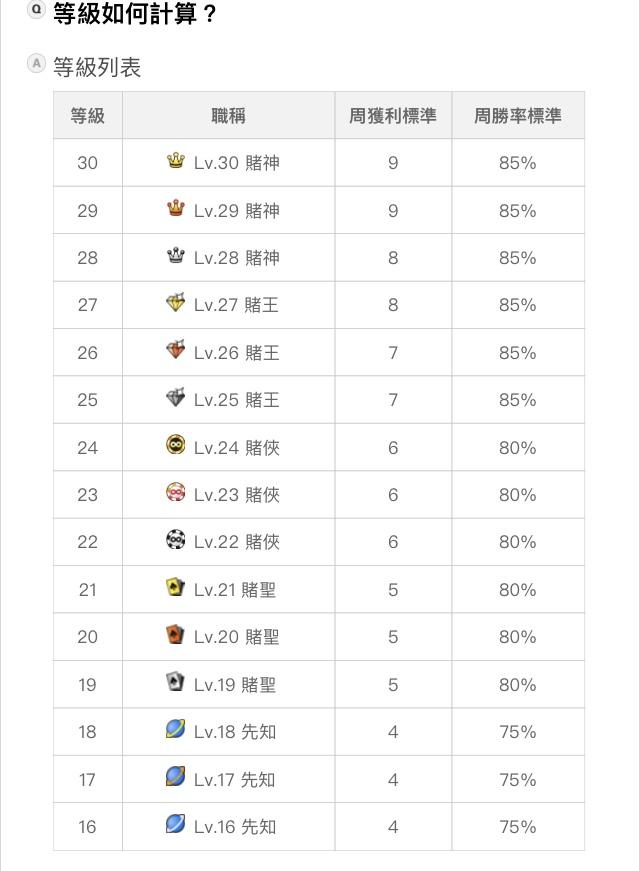Select the 周獲利標準 column header
This screenshot has width=640, height=871.
coord(393,116)
